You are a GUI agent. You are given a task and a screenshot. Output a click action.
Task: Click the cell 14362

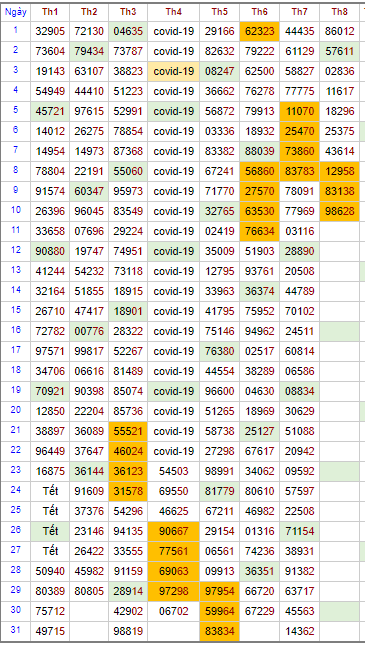[x=299, y=630]
